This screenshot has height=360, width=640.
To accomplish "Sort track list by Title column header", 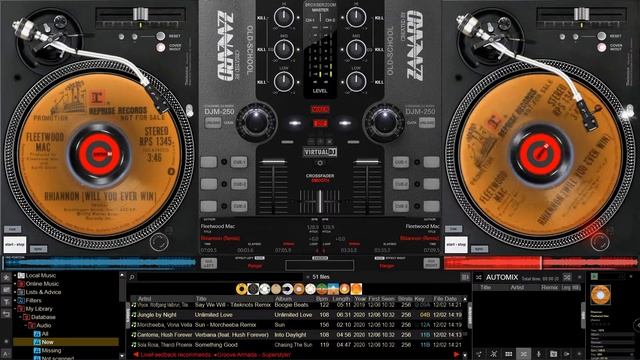I will (201, 299).
